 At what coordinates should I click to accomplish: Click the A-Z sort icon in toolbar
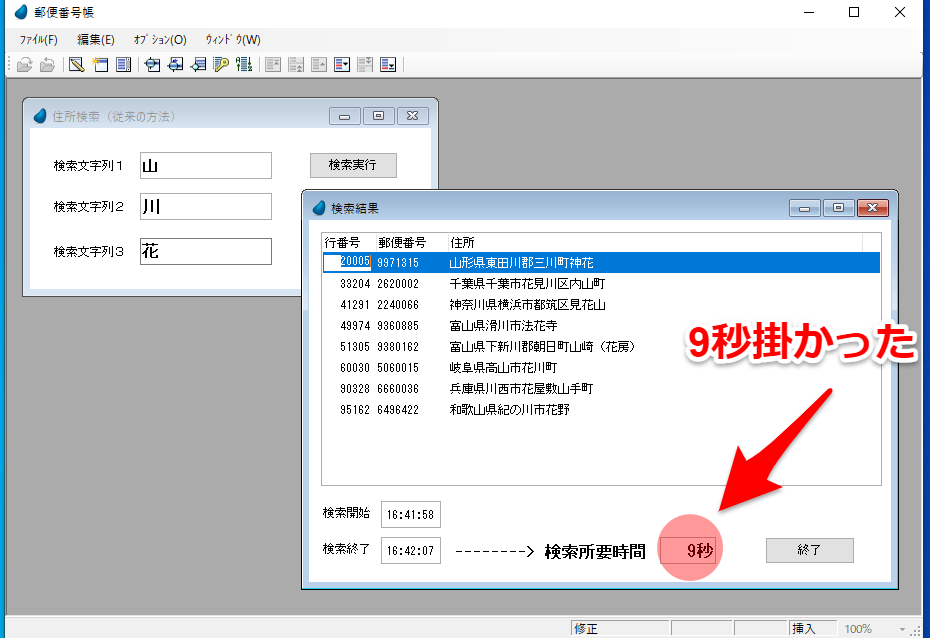click(243, 65)
